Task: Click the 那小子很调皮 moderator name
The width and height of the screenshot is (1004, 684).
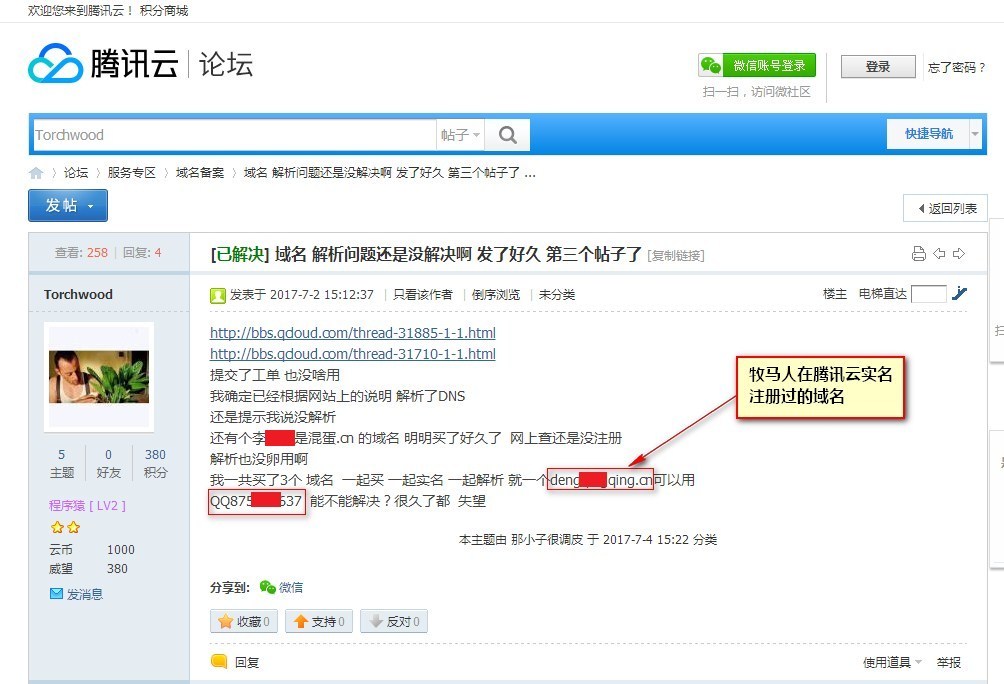Action: coord(547,540)
